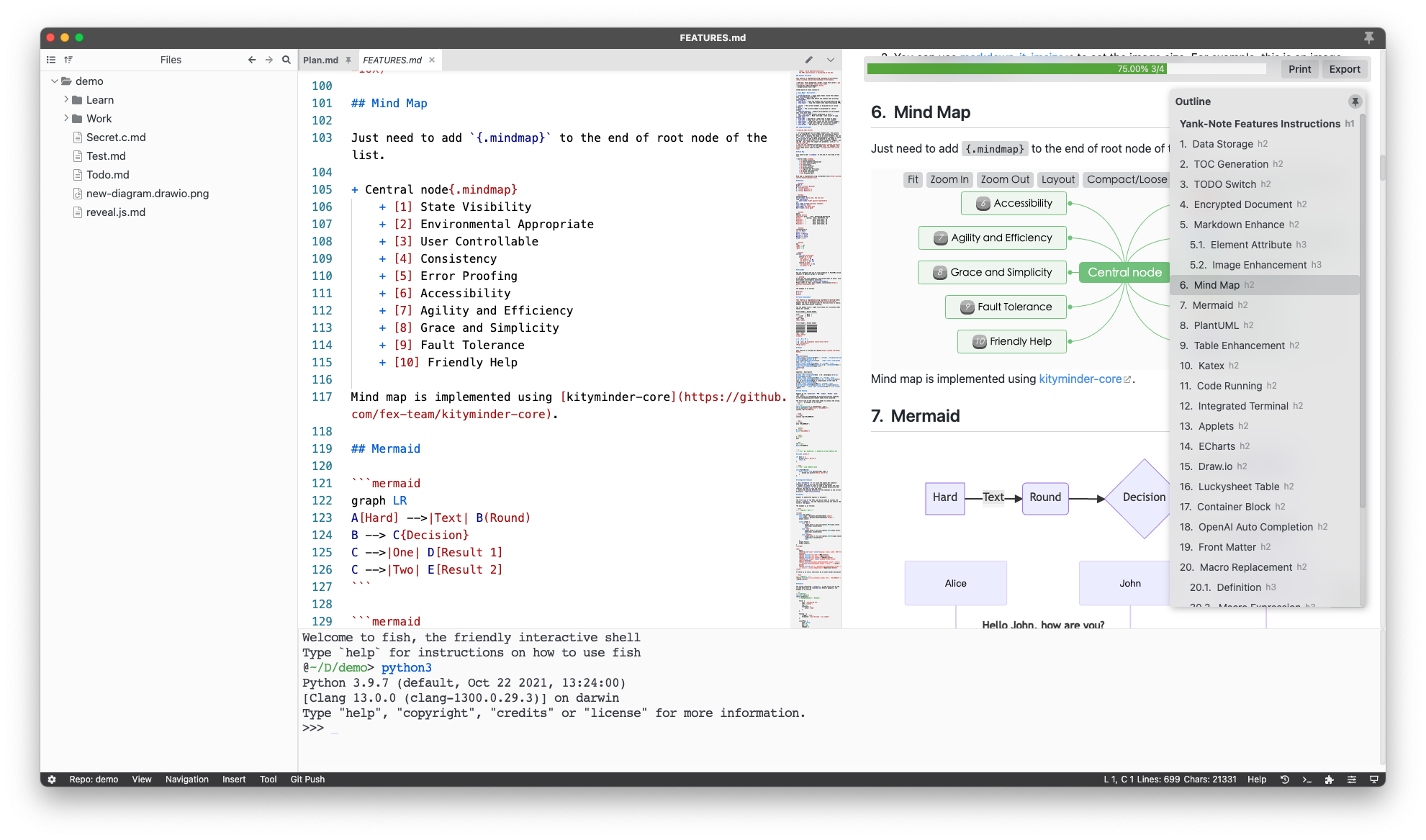Click the mind map Zoom In button
Viewport: 1426px width, 840px height.
[949, 179]
